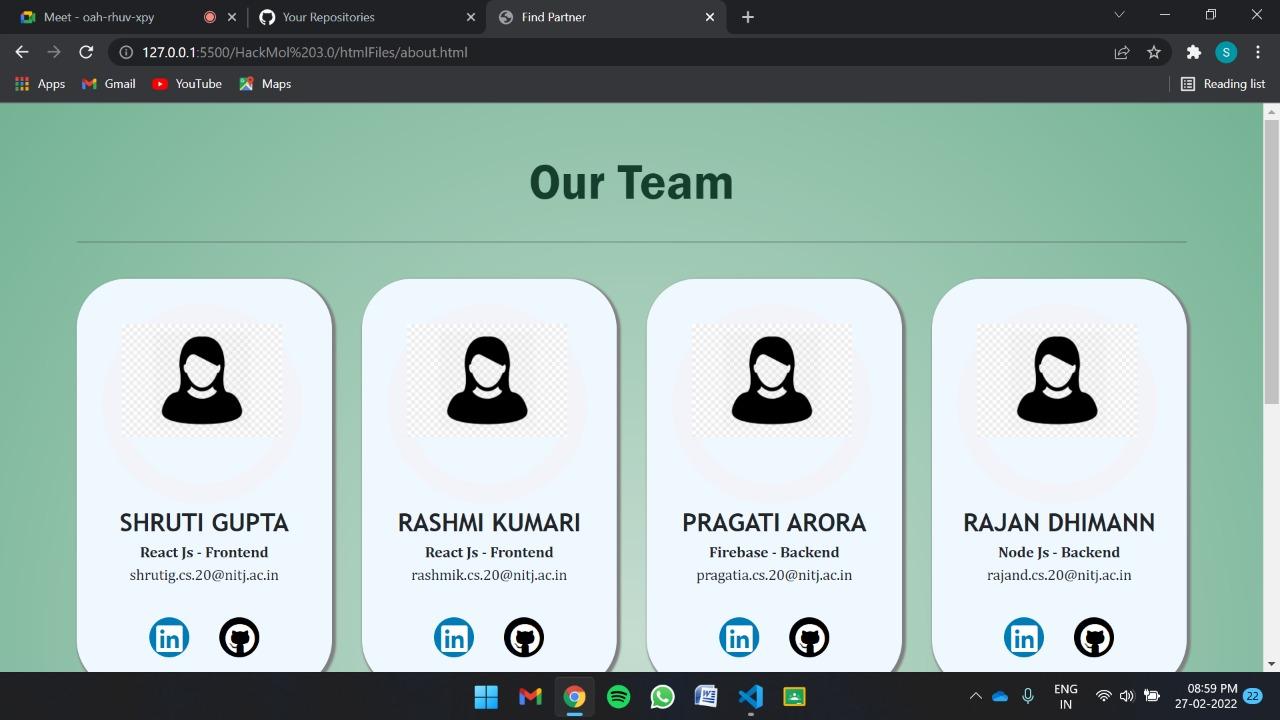Screen dimensions: 1280x720
Task: Click the email pragatia.cs.20@nitj.ac.in
Action: point(774,575)
